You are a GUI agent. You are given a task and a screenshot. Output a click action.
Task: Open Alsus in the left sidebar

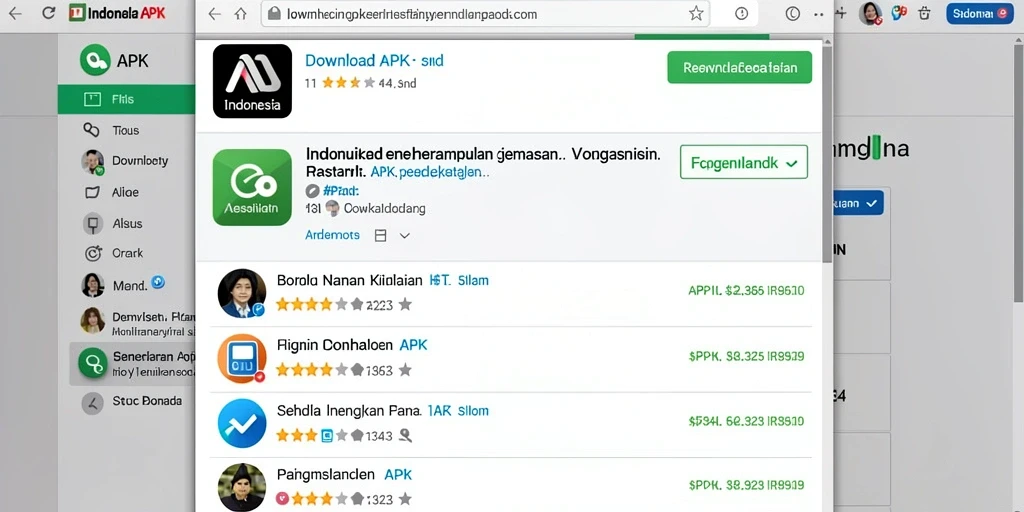point(127,223)
